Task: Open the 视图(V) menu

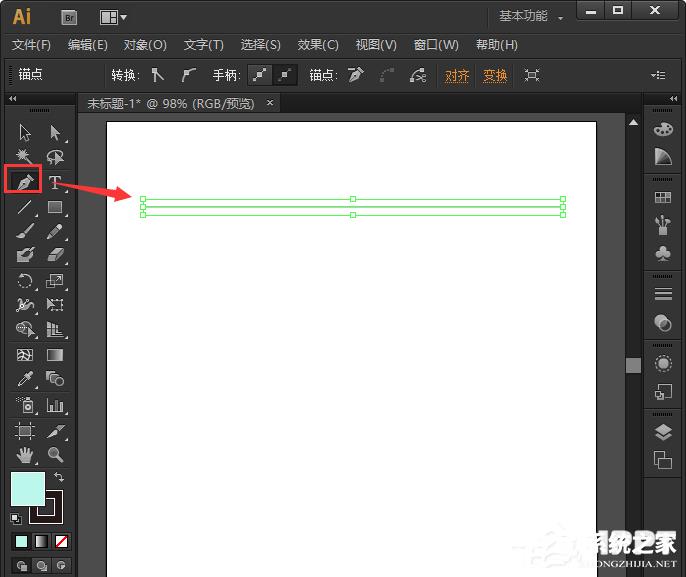Action: point(376,45)
